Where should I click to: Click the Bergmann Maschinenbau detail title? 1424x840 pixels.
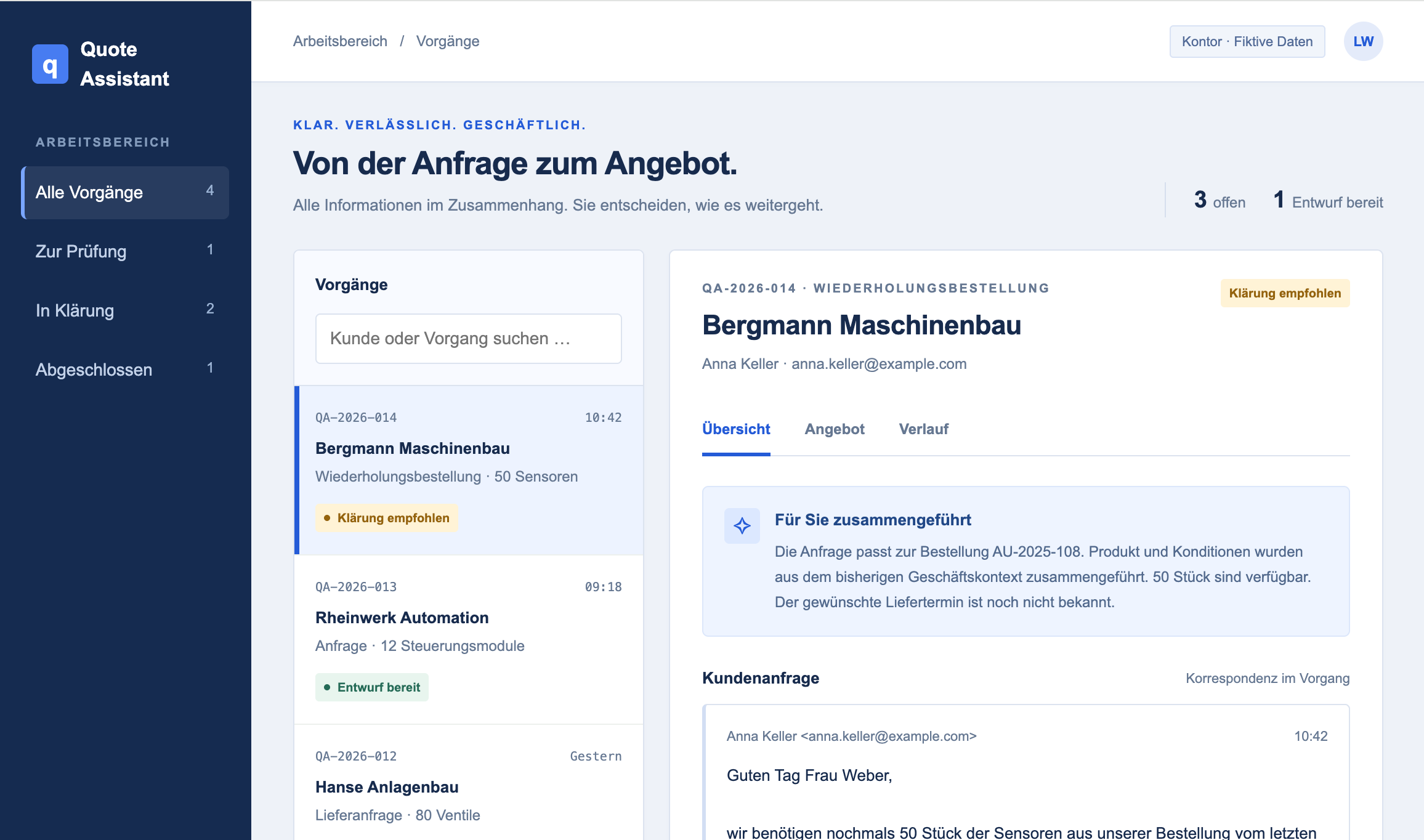pyautogui.click(x=862, y=325)
